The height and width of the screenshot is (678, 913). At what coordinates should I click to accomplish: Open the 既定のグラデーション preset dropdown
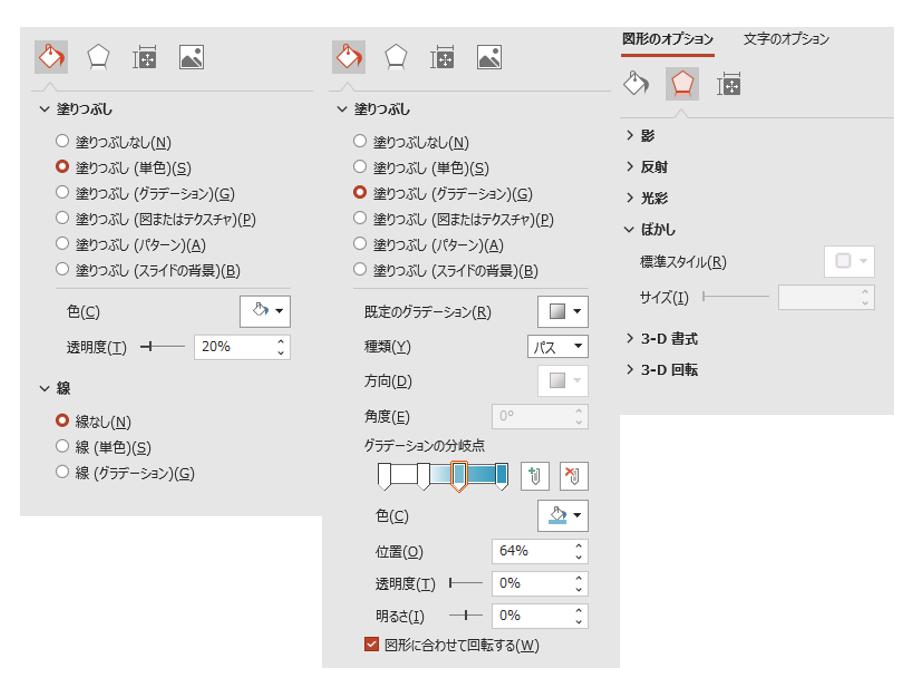tap(563, 312)
